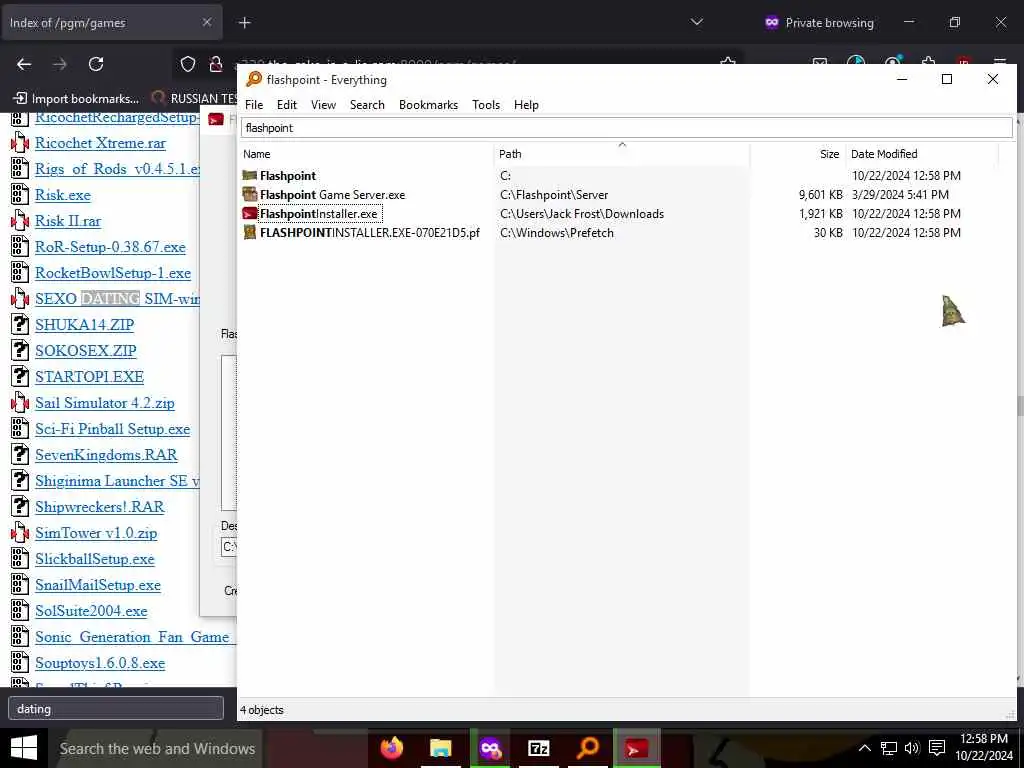1024x768 pixels.
Task: Click the archive icon beside Risk II.rar
Action: coord(20,221)
